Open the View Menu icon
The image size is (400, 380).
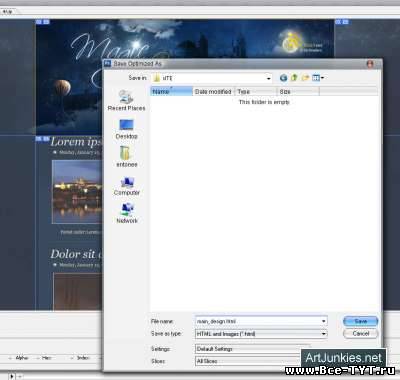(318, 78)
